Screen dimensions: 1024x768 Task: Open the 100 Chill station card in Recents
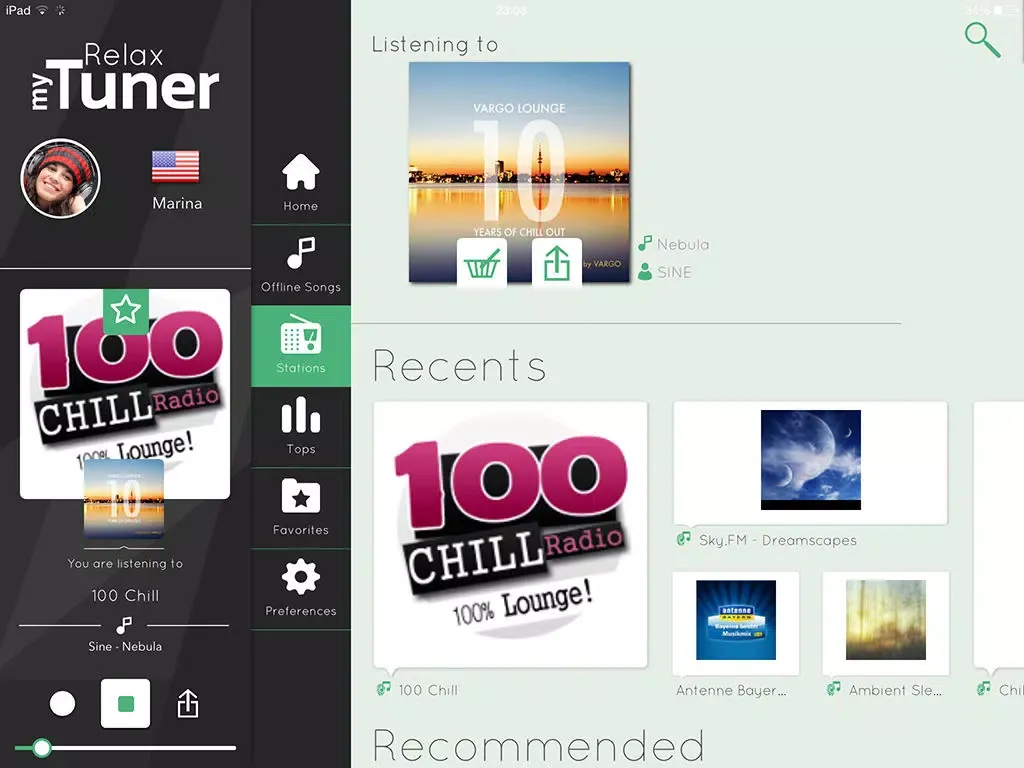pos(510,534)
